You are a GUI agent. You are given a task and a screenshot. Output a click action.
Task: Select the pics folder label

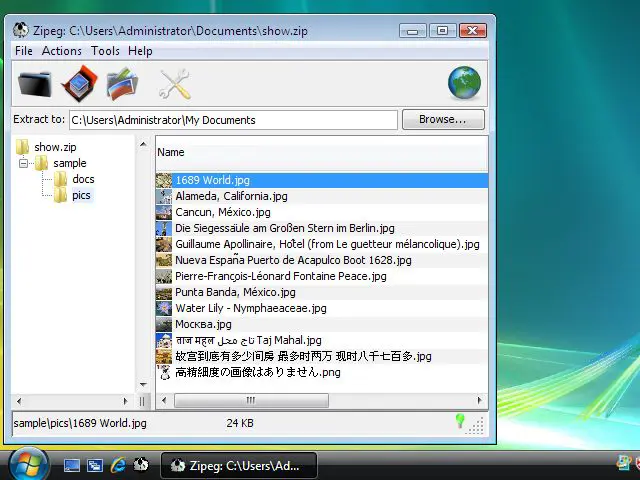(81, 195)
